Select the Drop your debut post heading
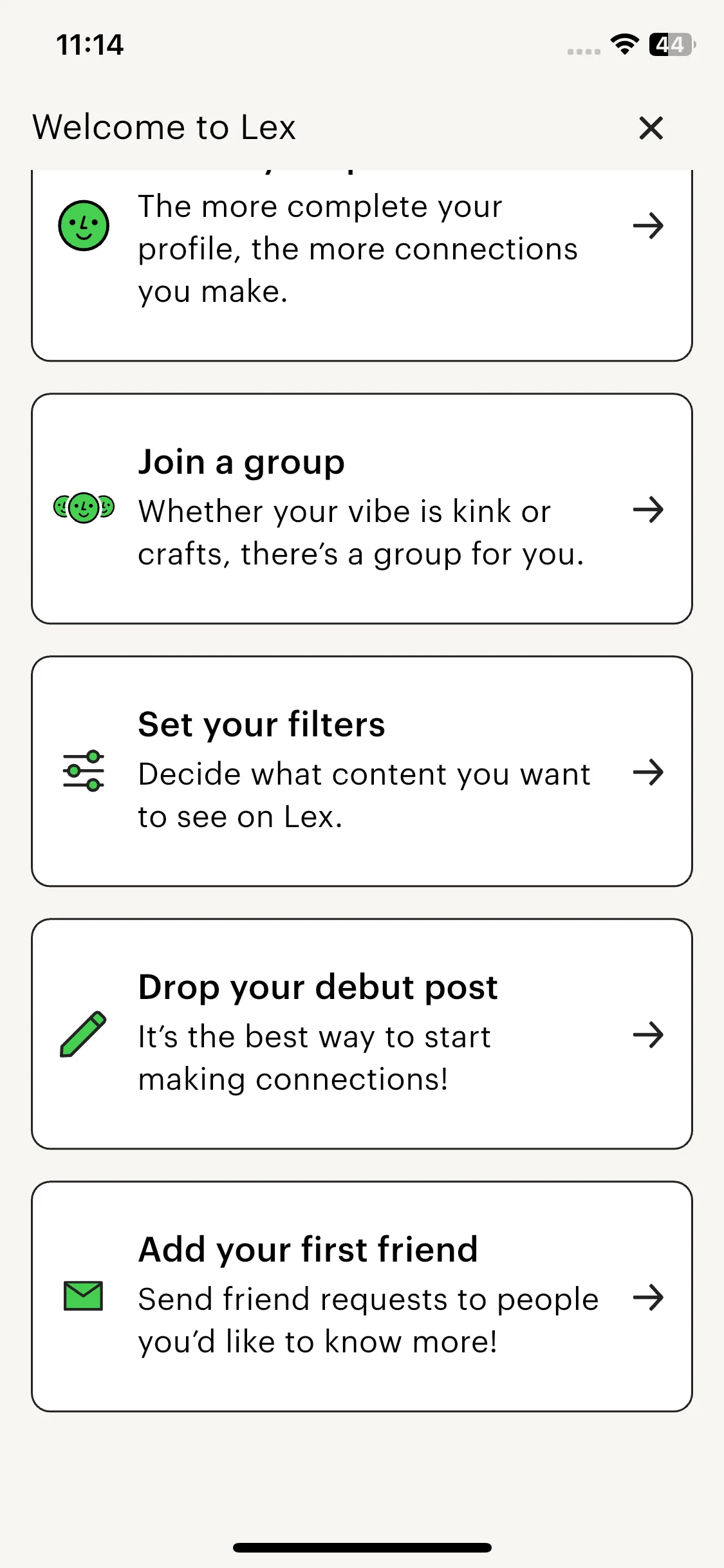724x1568 pixels. pyautogui.click(x=318, y=987)
